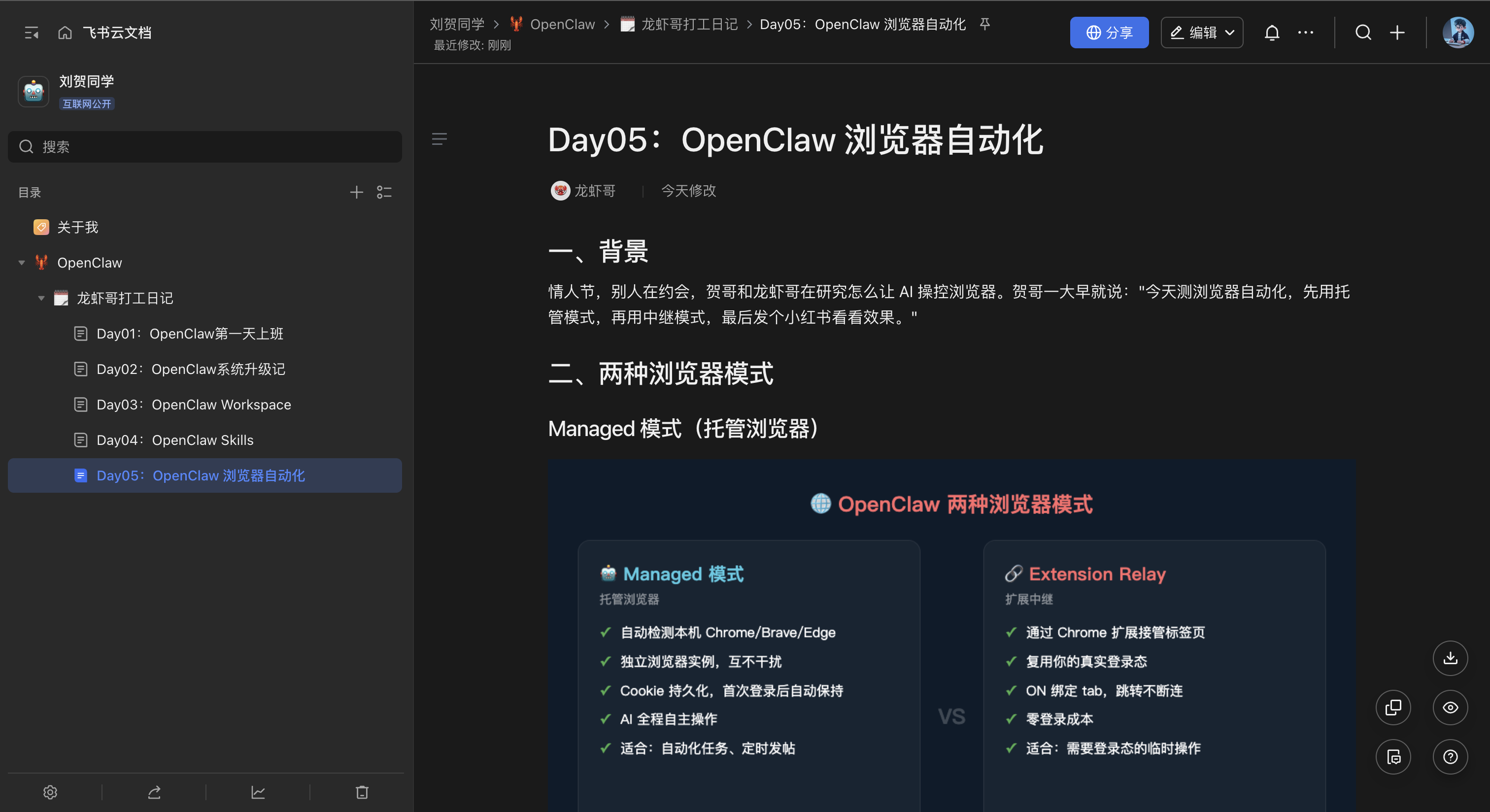Click the trash icon in sidebar footer

click(x=362, y=792)
